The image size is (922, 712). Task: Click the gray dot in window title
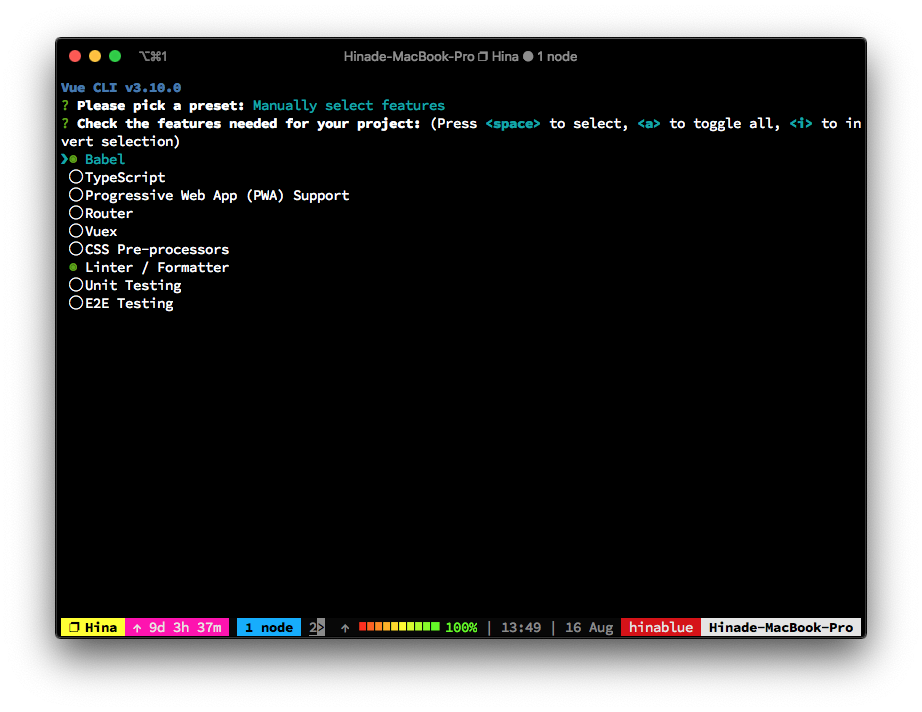coord(528,56)
